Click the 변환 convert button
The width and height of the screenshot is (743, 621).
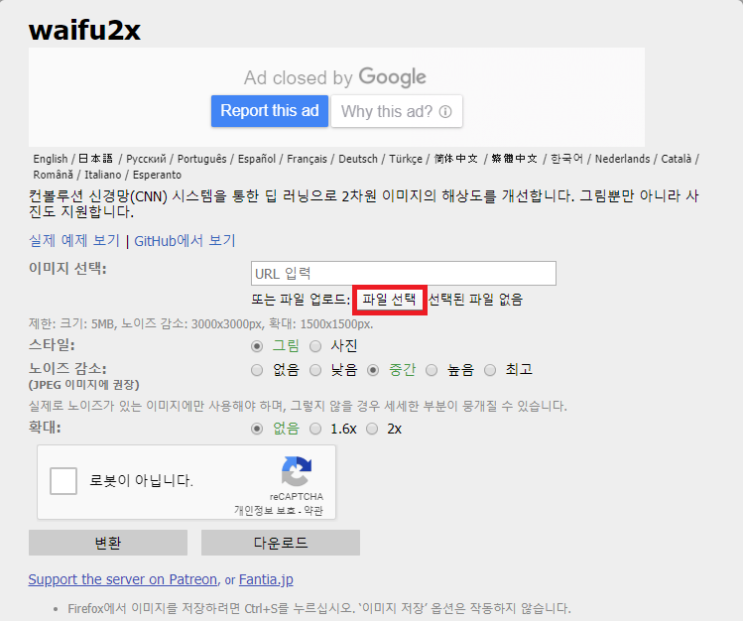click(x=108, y=542)
